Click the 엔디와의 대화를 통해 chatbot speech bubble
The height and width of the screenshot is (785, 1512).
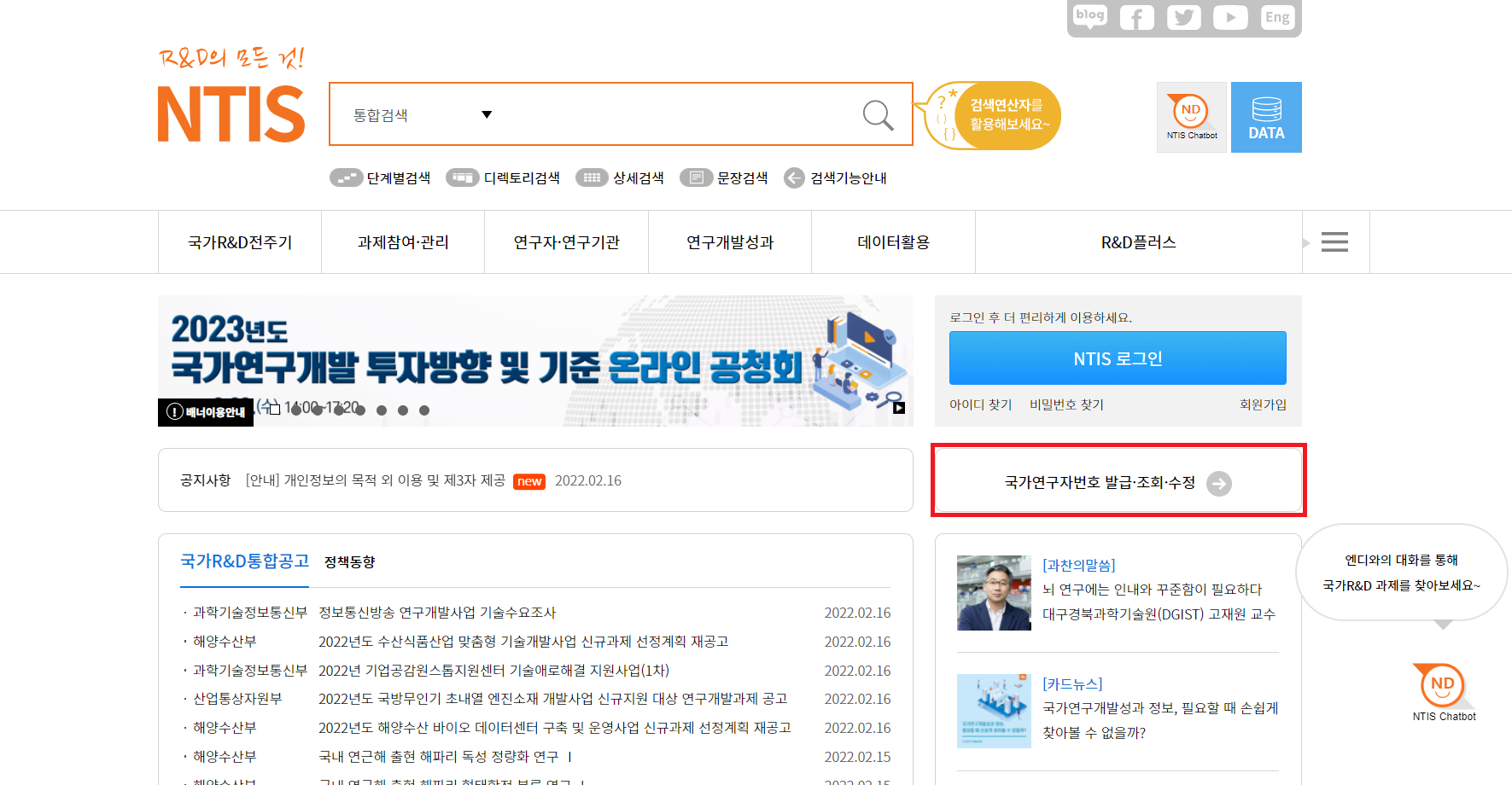click(1401, 573)
